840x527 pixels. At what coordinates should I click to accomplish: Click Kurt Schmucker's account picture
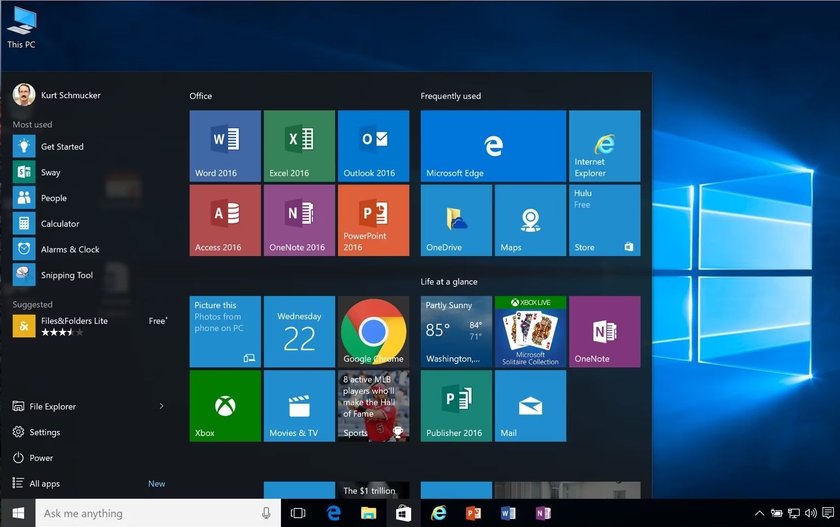click(24, 95)
